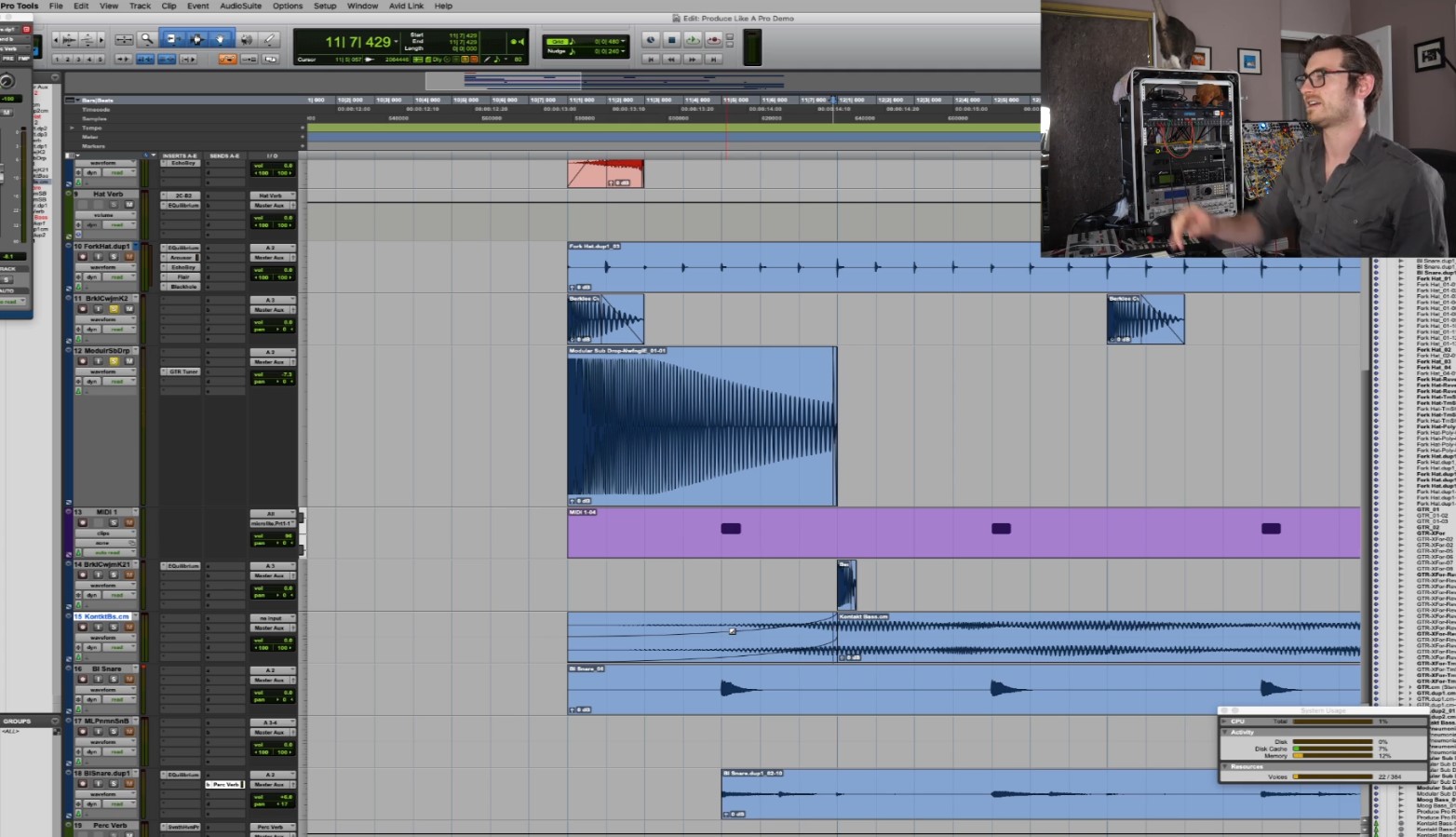This screenshot has height=837, width=1456.
Task: Click the SENDS A-E column header
Action: coord(224,155)
